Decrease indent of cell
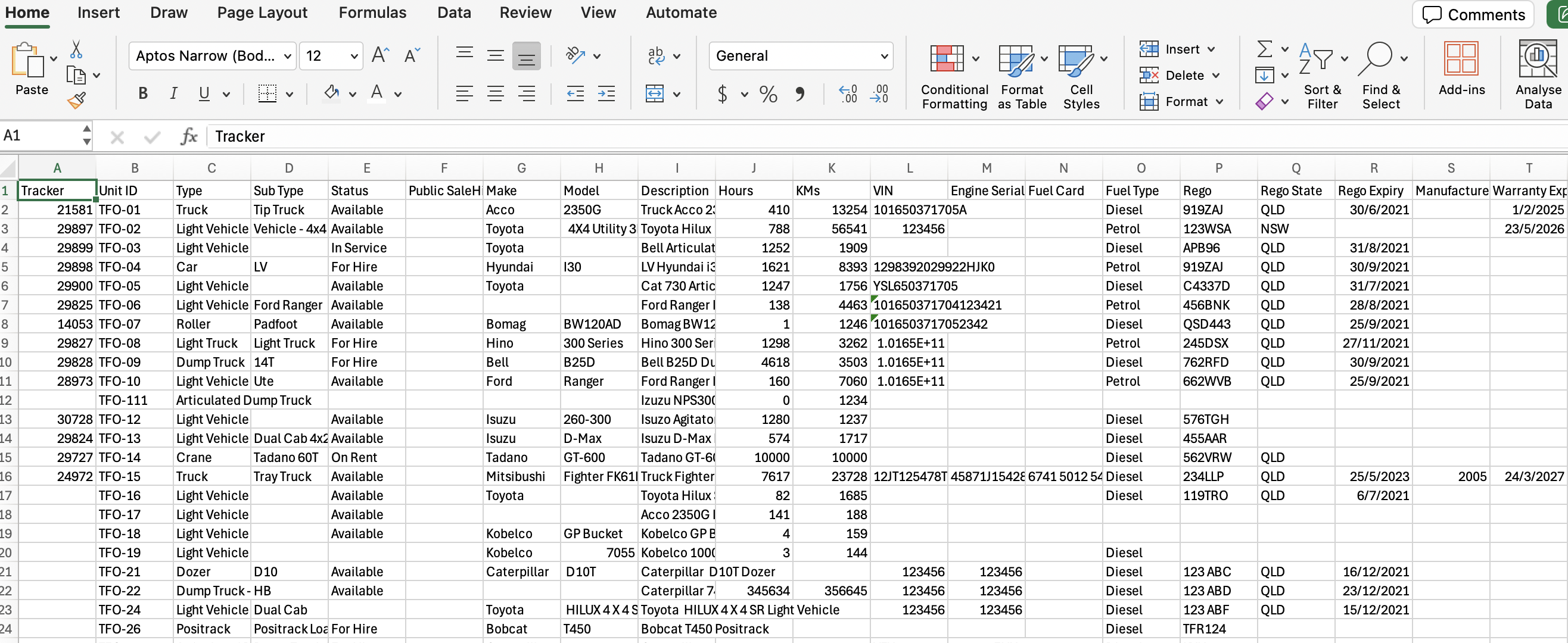Screen dimensions: 1568x643 575,93
